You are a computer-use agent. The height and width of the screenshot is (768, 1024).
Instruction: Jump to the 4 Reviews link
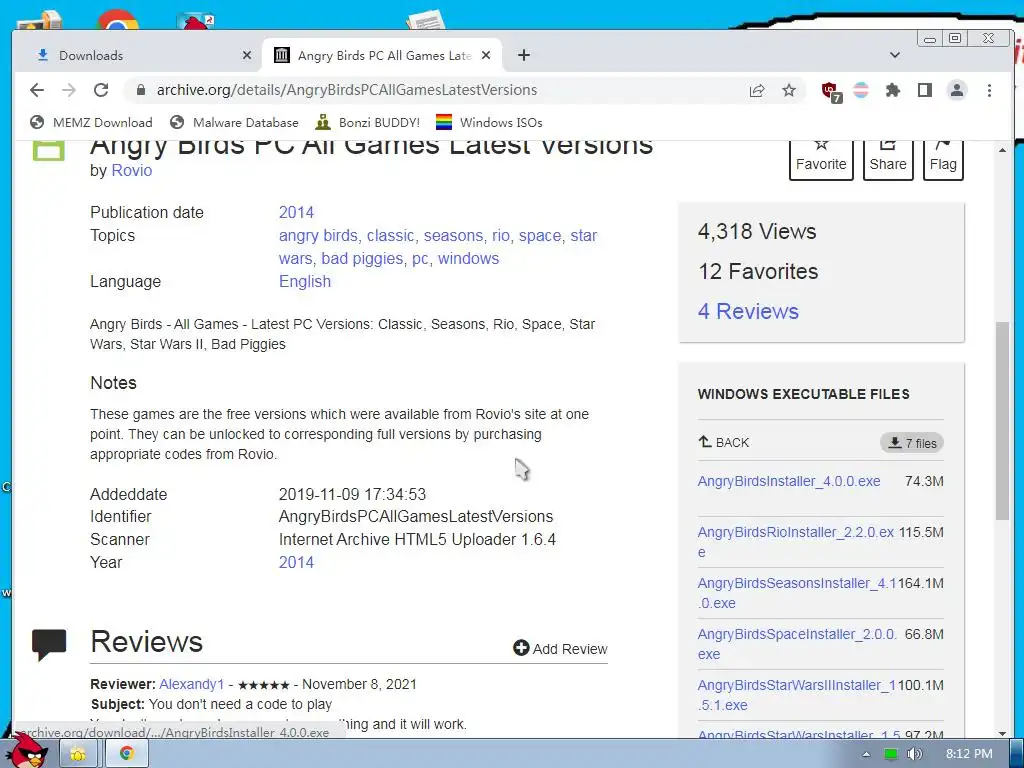coord(748,312)
